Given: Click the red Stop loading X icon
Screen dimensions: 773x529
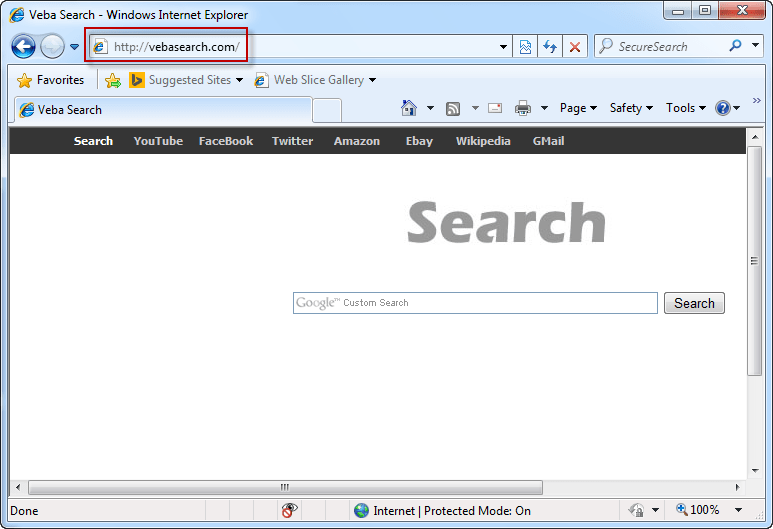Looking at the screenshot, I should (x=574, y=47).
